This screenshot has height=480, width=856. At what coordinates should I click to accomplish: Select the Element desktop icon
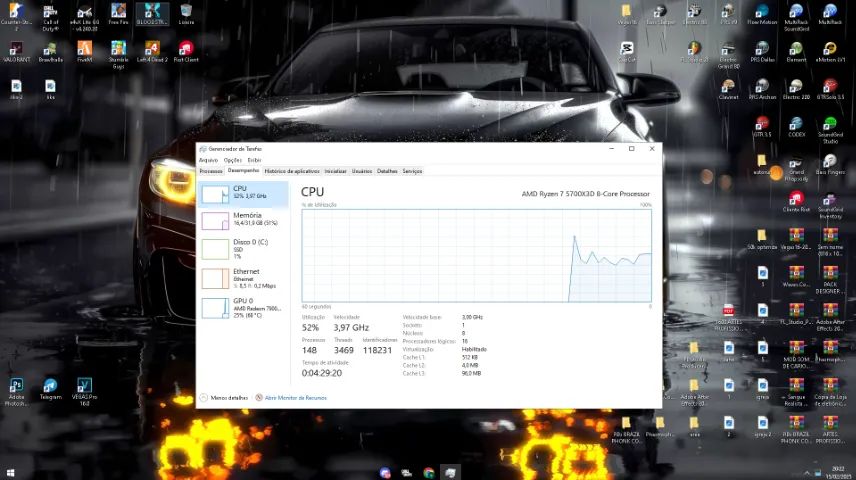pos(796,52)
